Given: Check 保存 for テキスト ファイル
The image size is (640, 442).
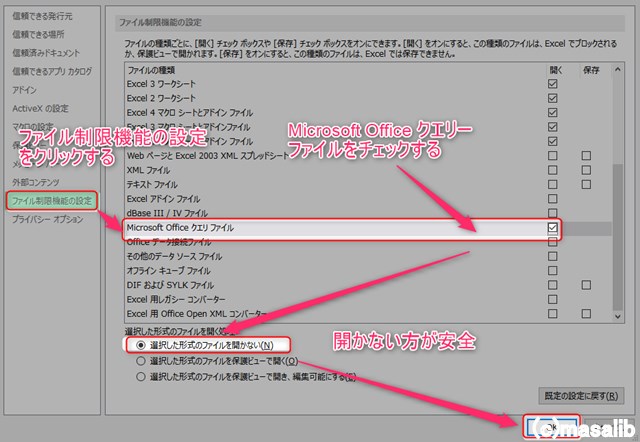Looking at the screenshot, I should (586, 184).
